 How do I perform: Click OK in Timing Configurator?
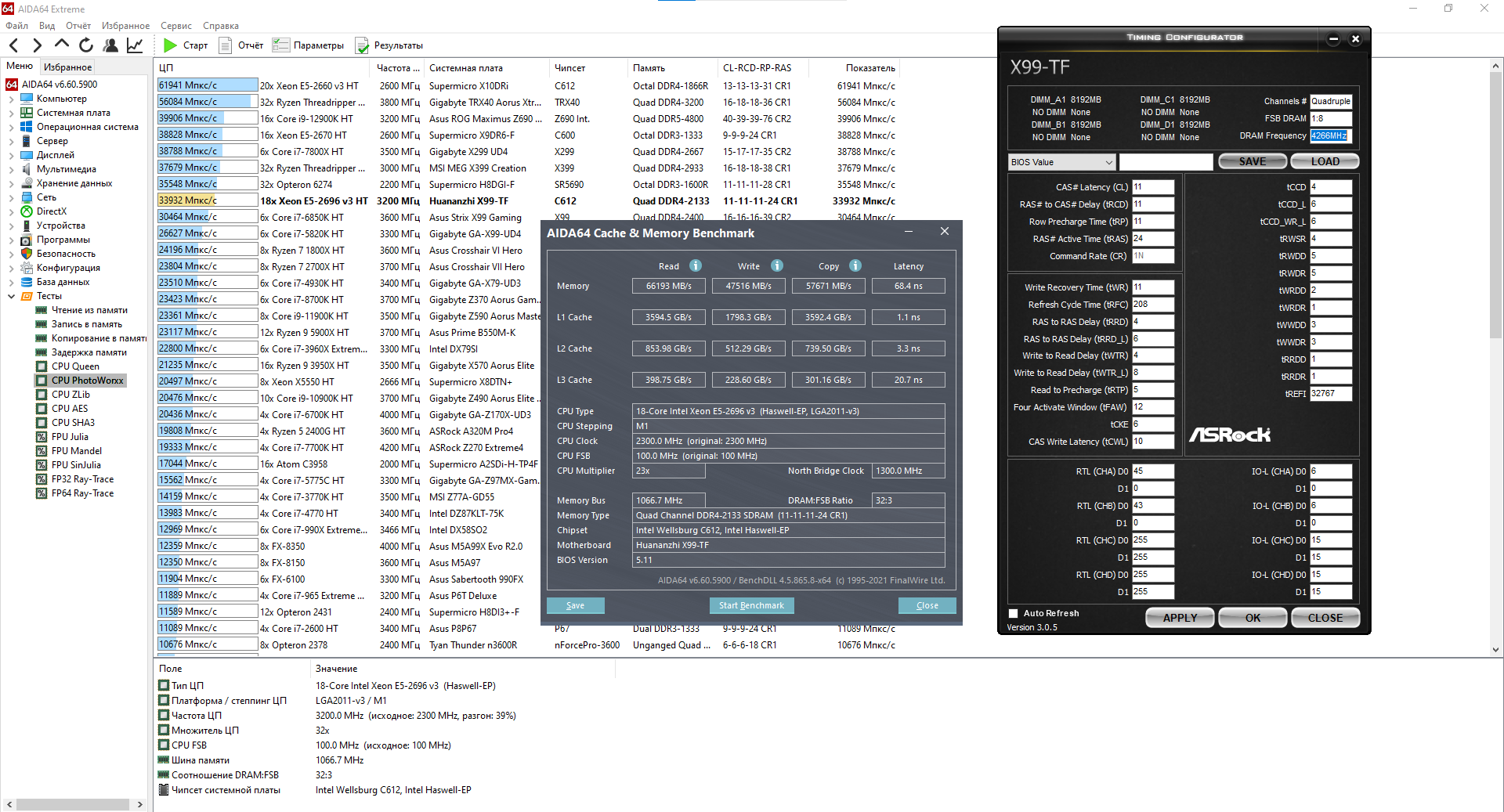point(1253,618)
